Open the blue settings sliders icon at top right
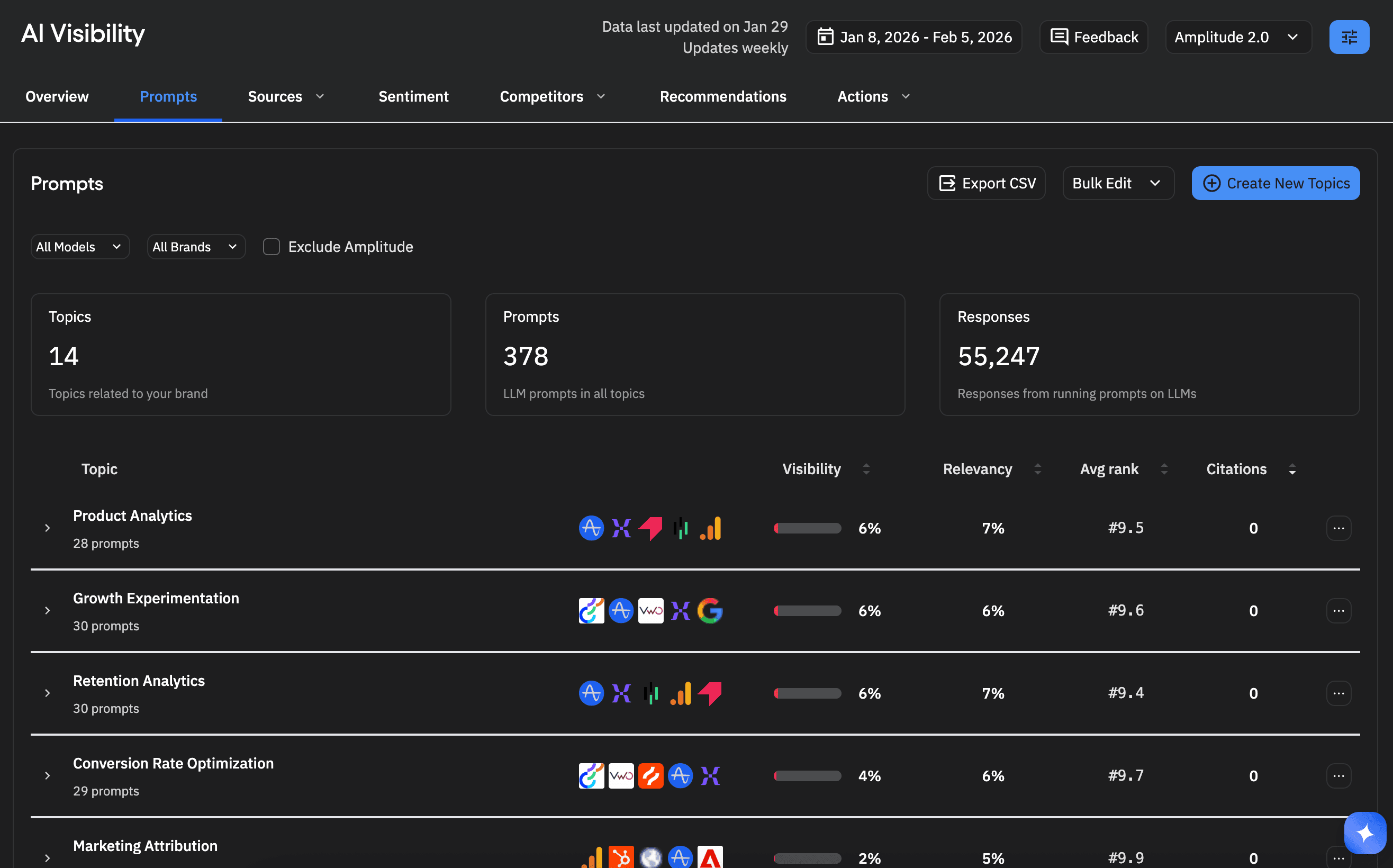This screenshot has width=1393, height=868. [1349, 37]
